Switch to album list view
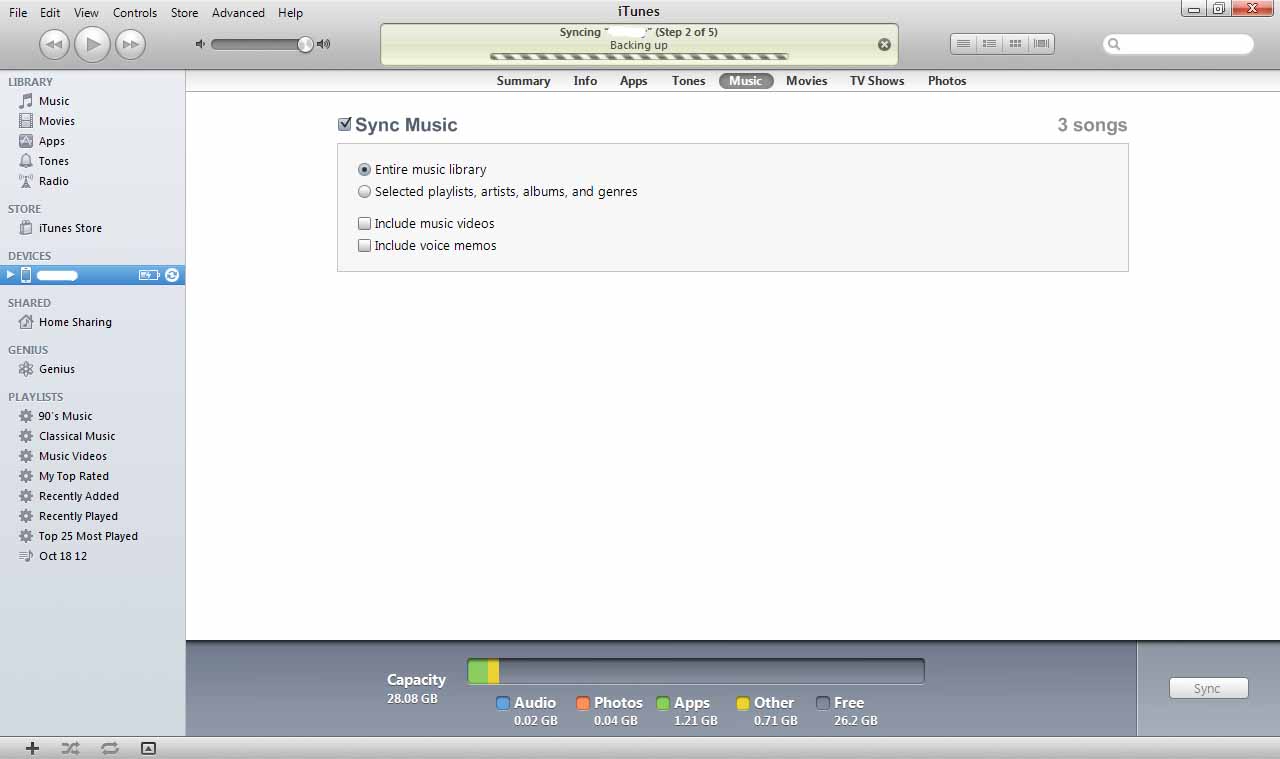Viewport: 1280px width, 759px height. pos(989,44)
